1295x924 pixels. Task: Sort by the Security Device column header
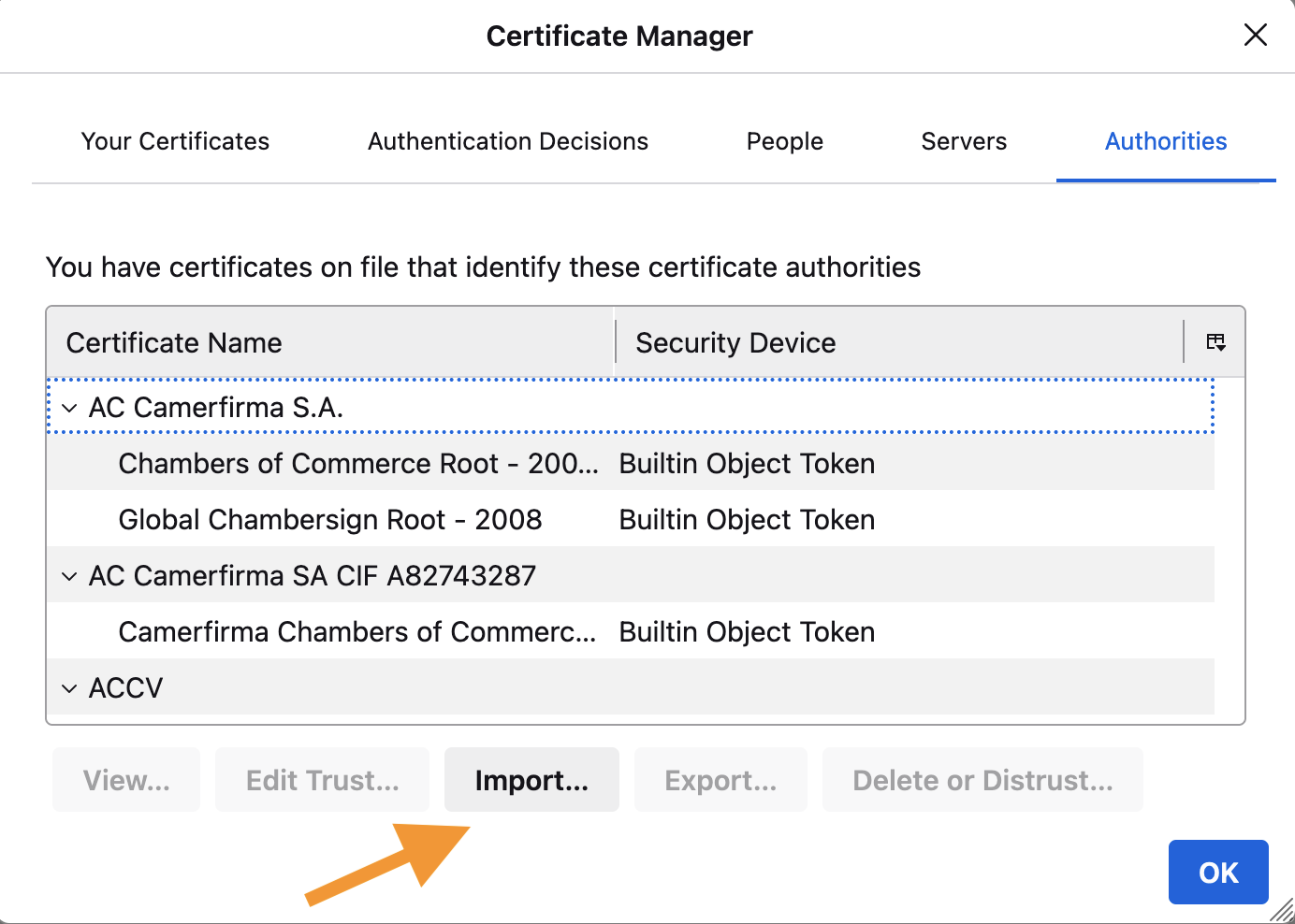(x=898, y=343)
